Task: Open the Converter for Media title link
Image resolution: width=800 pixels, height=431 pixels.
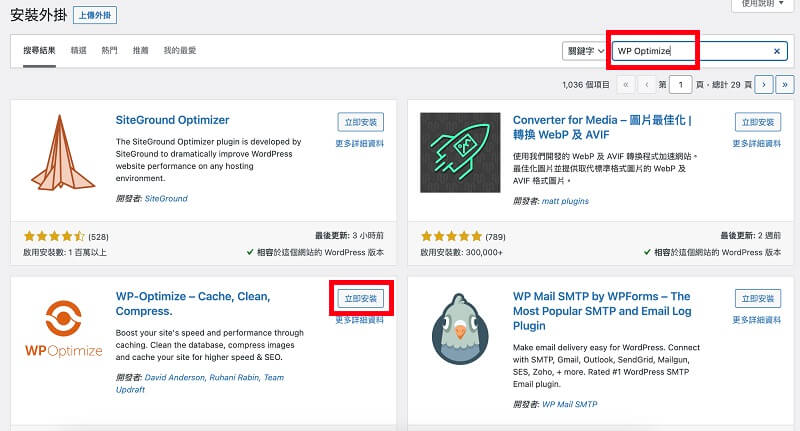Action: pyautogui.click(x=603, y=128)
